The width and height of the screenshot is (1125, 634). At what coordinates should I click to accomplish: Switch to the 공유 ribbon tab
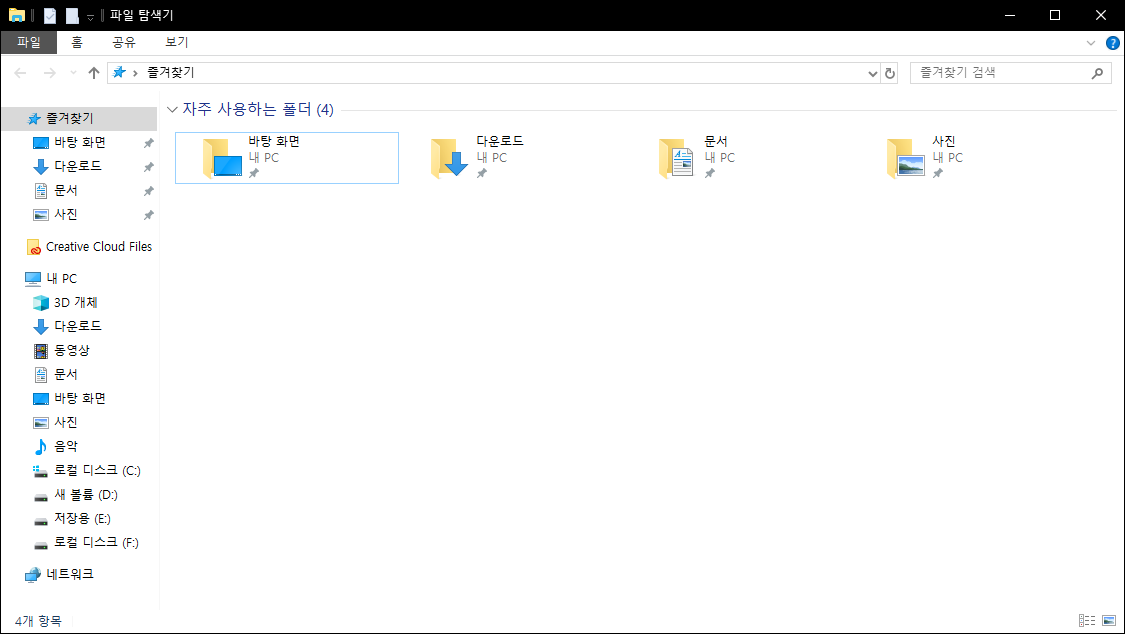pos(123,42)
